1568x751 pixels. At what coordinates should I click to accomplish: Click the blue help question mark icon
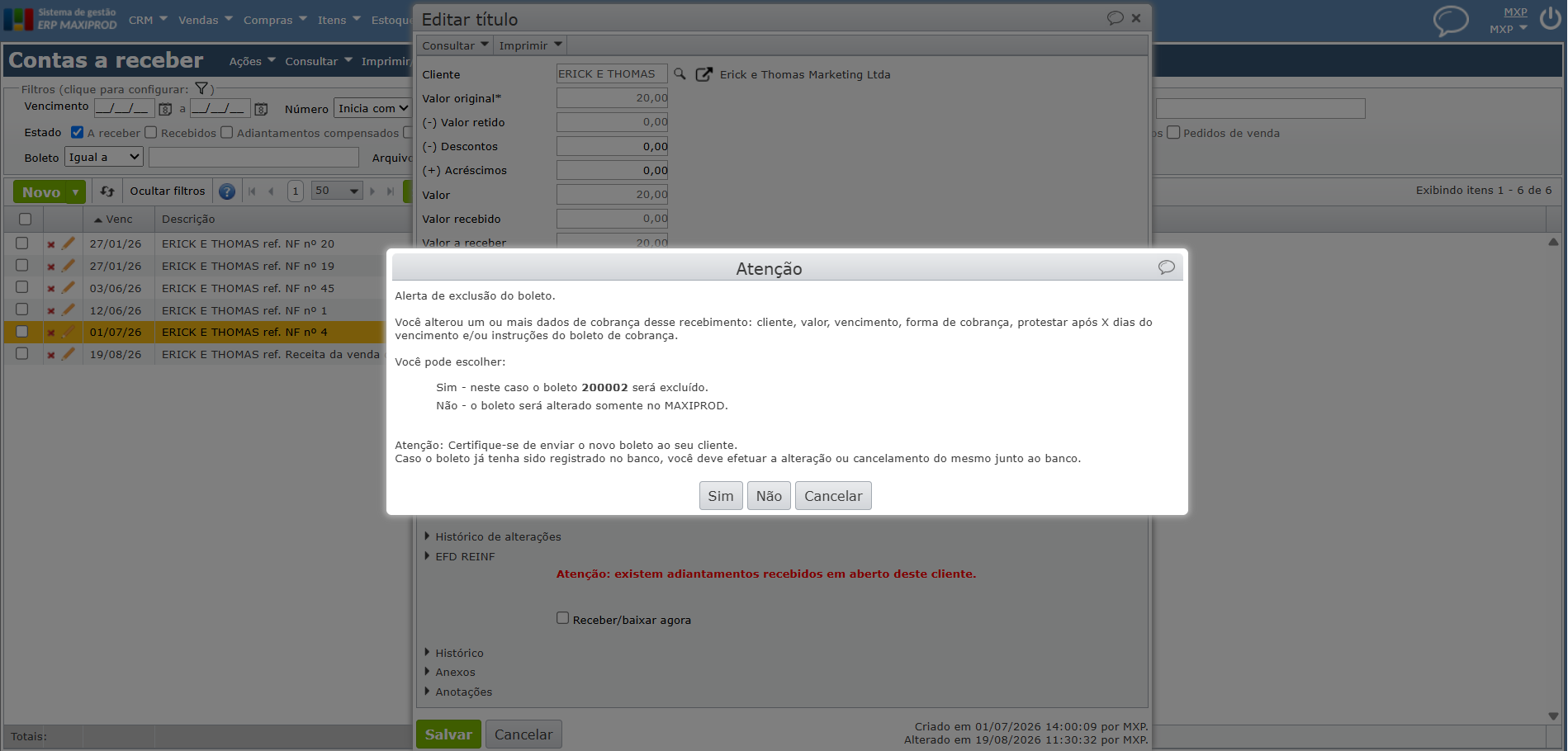[x=227, y=191]
